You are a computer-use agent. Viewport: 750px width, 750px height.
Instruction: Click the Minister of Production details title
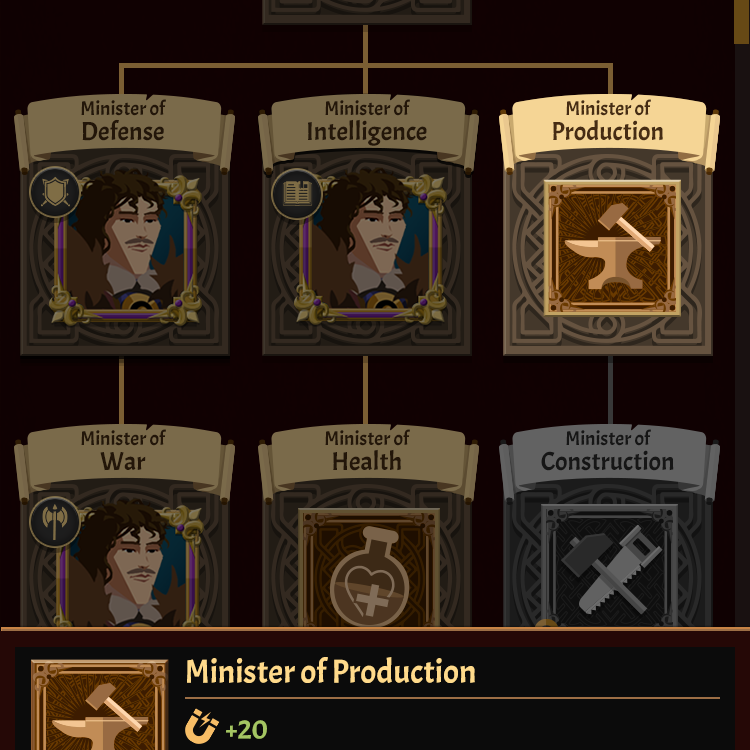[331, 672]
